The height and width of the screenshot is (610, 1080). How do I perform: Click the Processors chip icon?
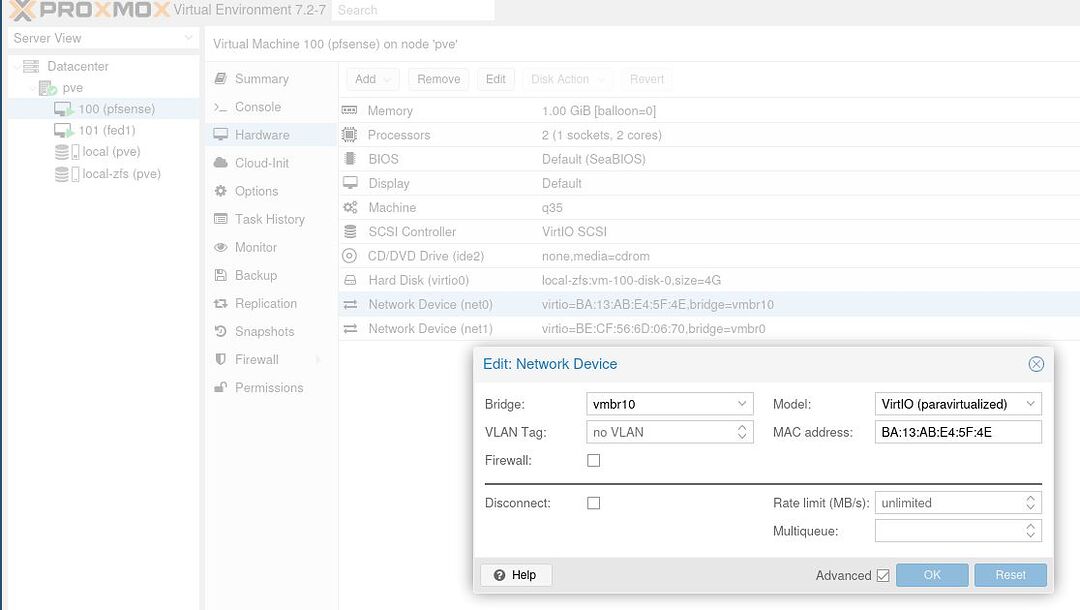click(x=349, y=134)
